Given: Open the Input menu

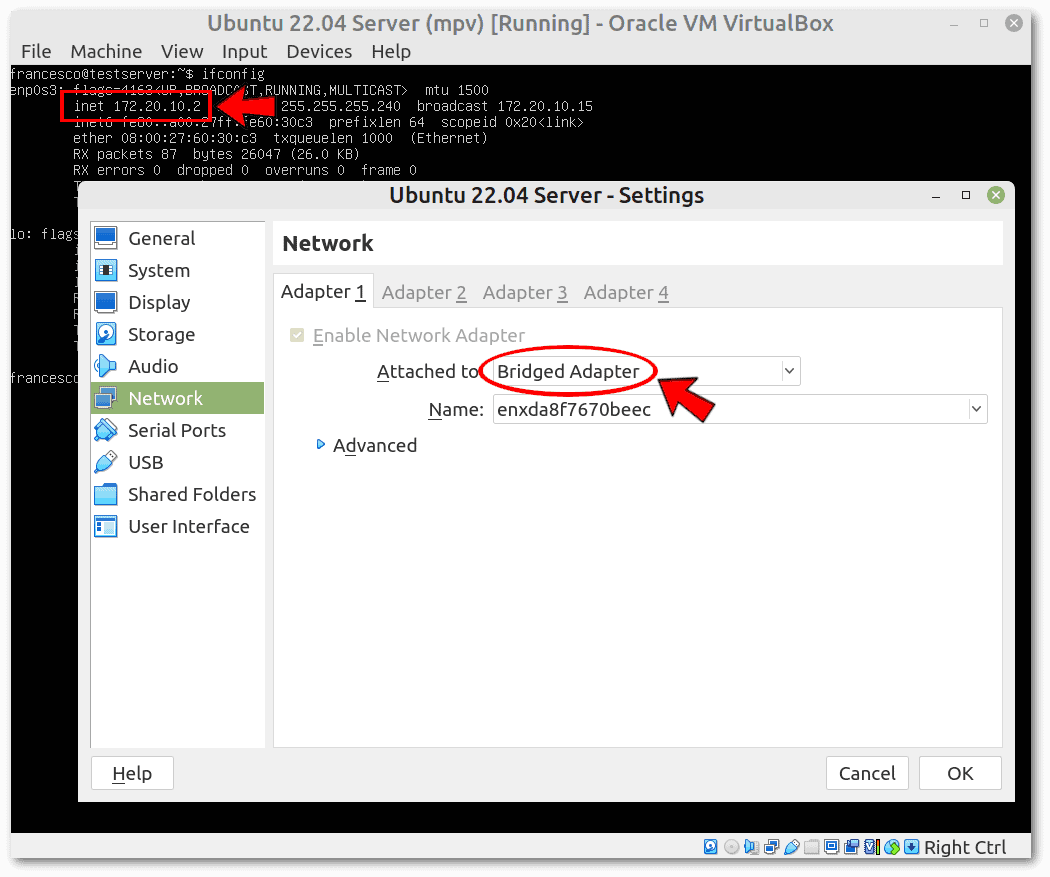Looking at the screenshot, I should coord(244,52).
